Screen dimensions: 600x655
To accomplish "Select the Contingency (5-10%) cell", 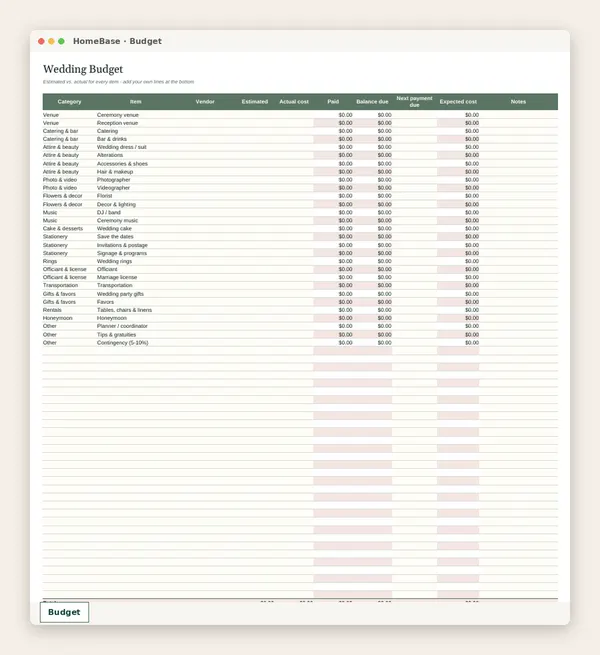I will click(135, 343).
